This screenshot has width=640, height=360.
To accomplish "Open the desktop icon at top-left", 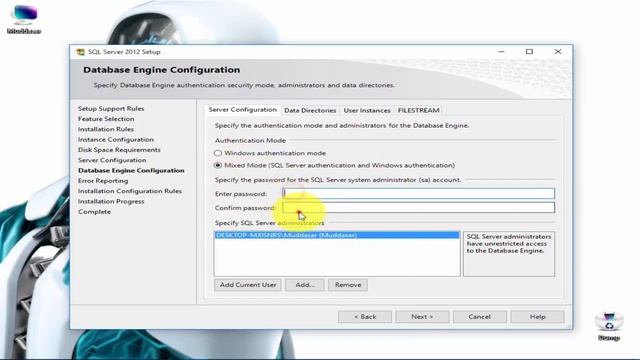I will 24,19.
